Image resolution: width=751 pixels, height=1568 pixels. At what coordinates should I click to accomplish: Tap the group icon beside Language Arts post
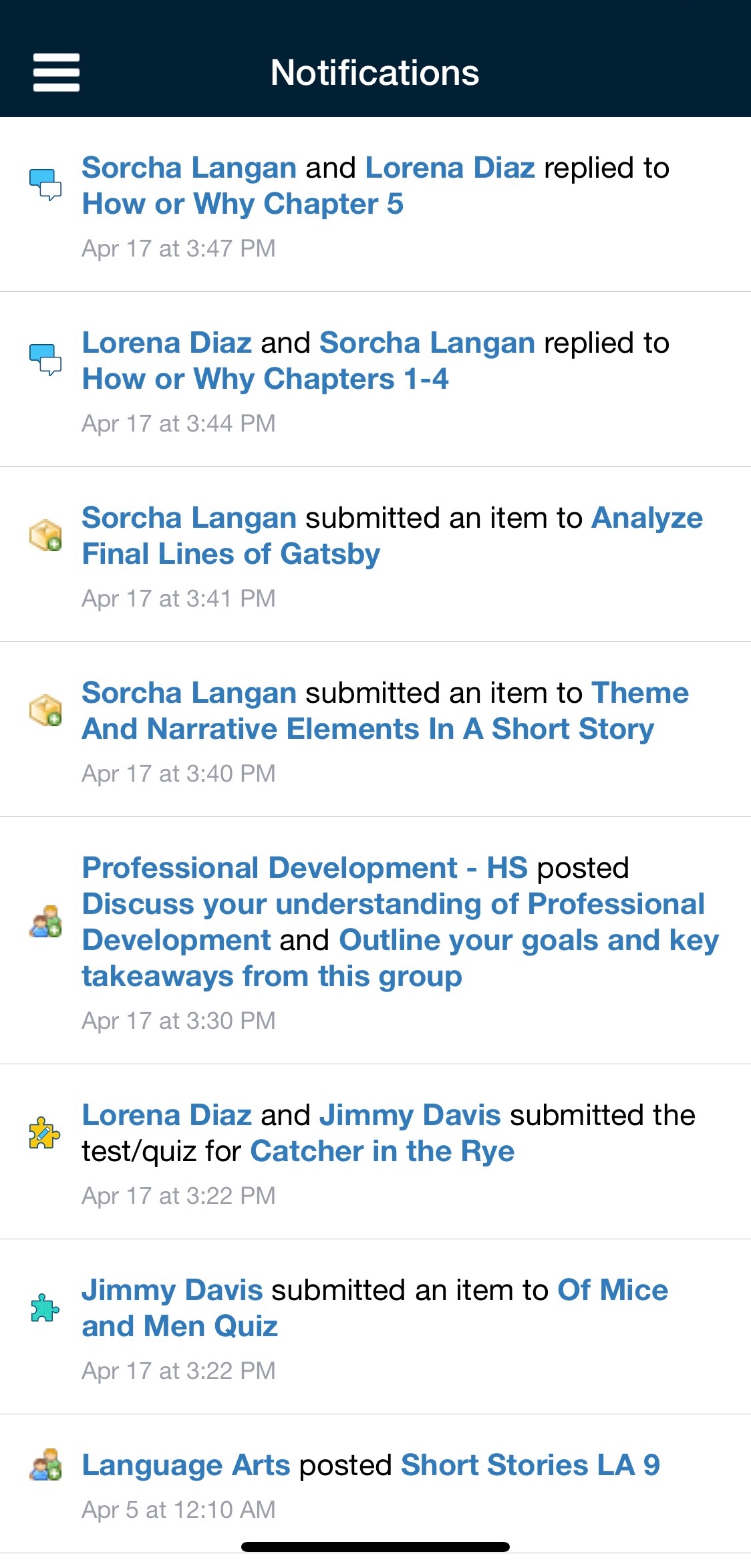pos(45,1464)
